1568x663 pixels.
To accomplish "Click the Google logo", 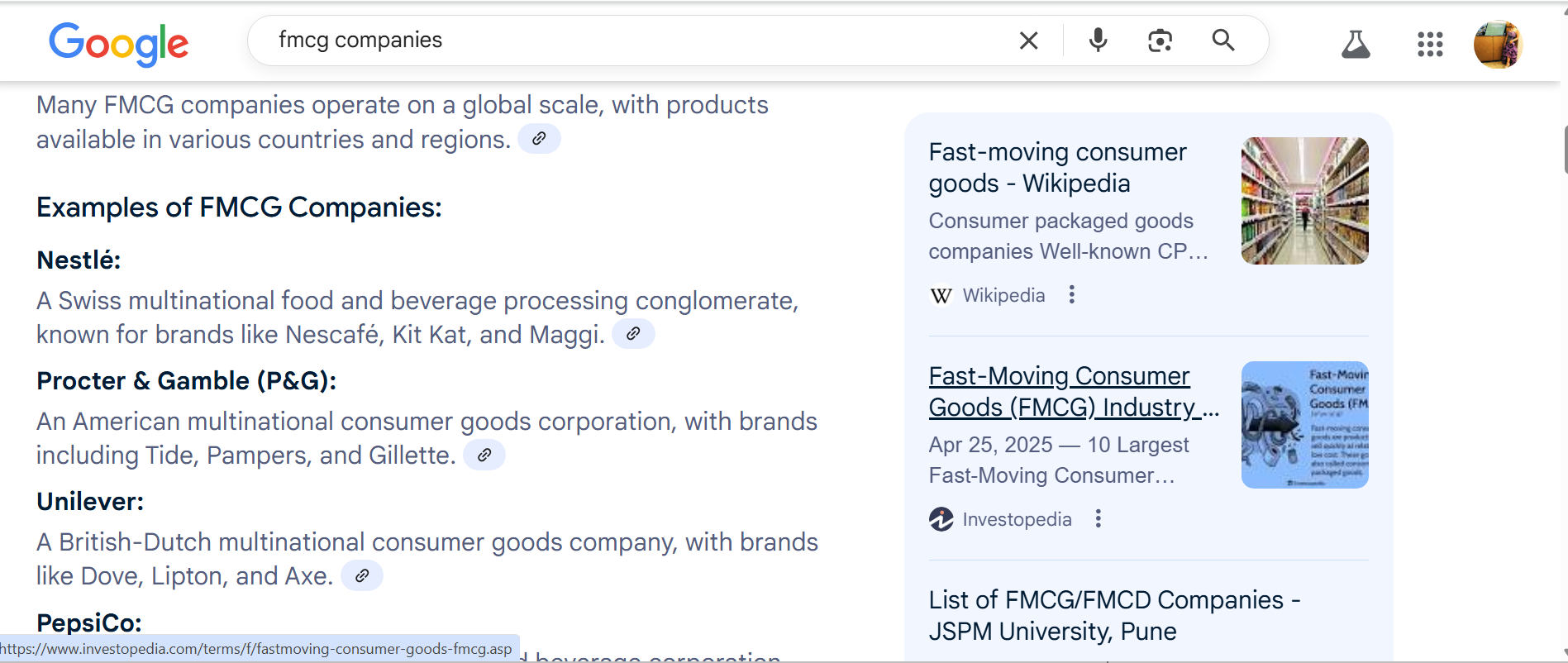I will pyautogui.click(x=118, y=43).
